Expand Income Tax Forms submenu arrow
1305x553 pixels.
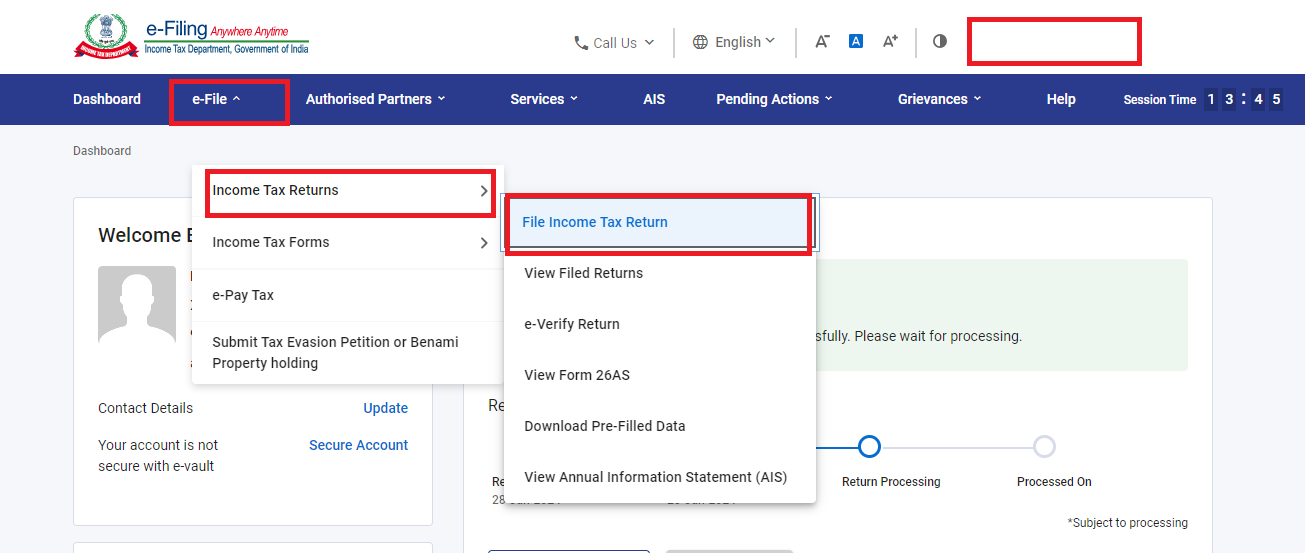[x=484, y=243]
